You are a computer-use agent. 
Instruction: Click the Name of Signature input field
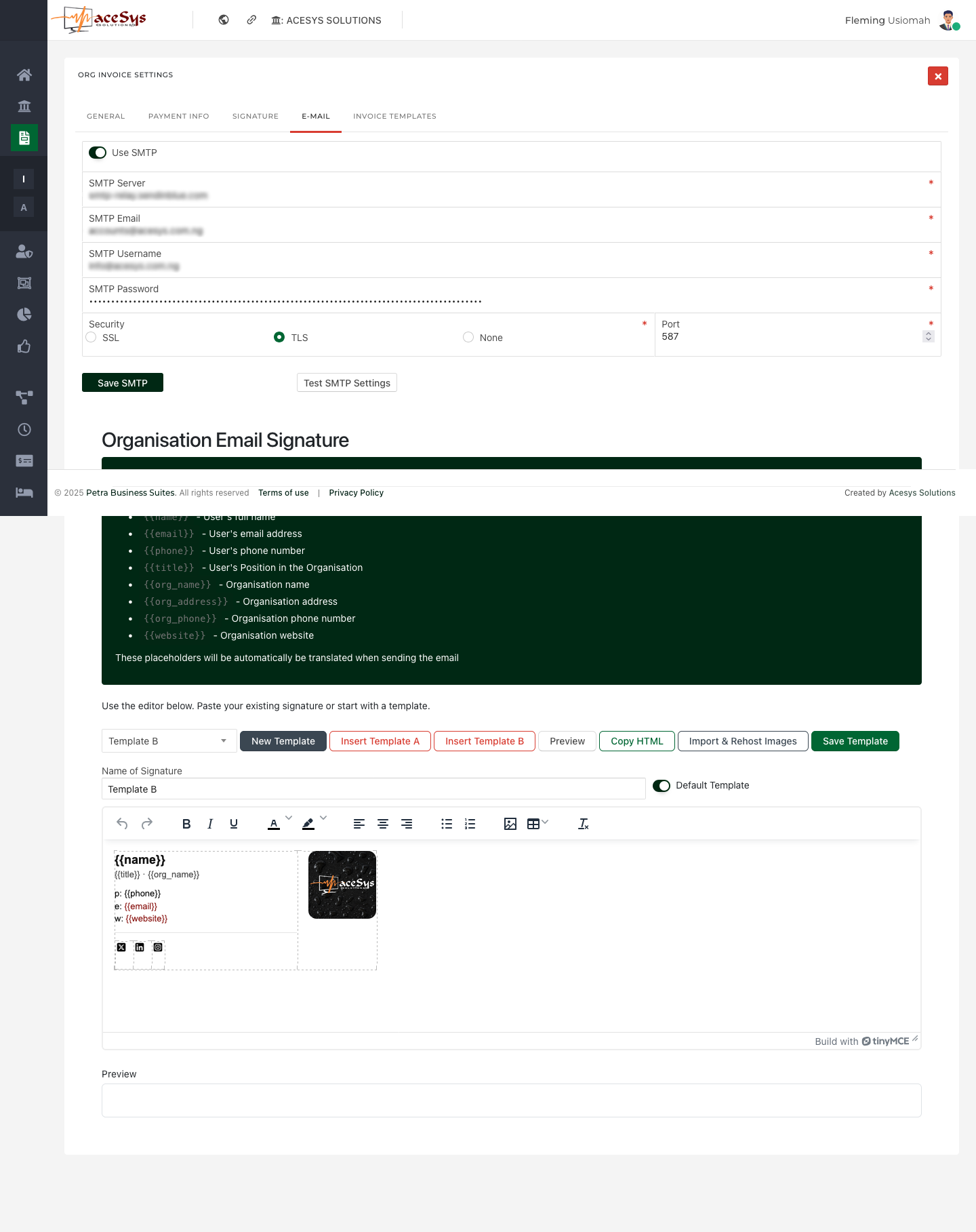click(x=373, y=789)
